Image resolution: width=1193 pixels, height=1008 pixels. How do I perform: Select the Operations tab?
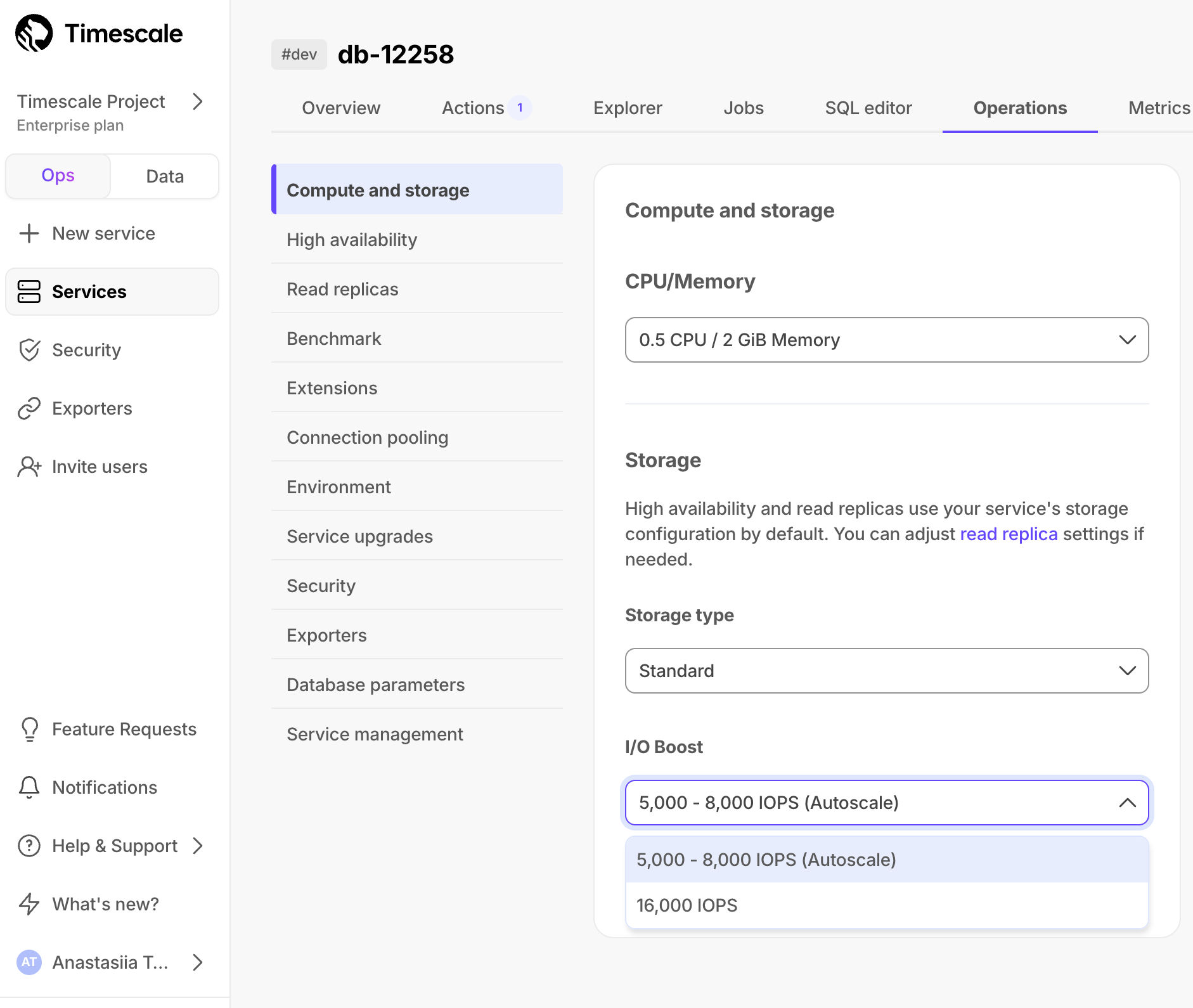pyautogui.click(x=1020, y=108)
